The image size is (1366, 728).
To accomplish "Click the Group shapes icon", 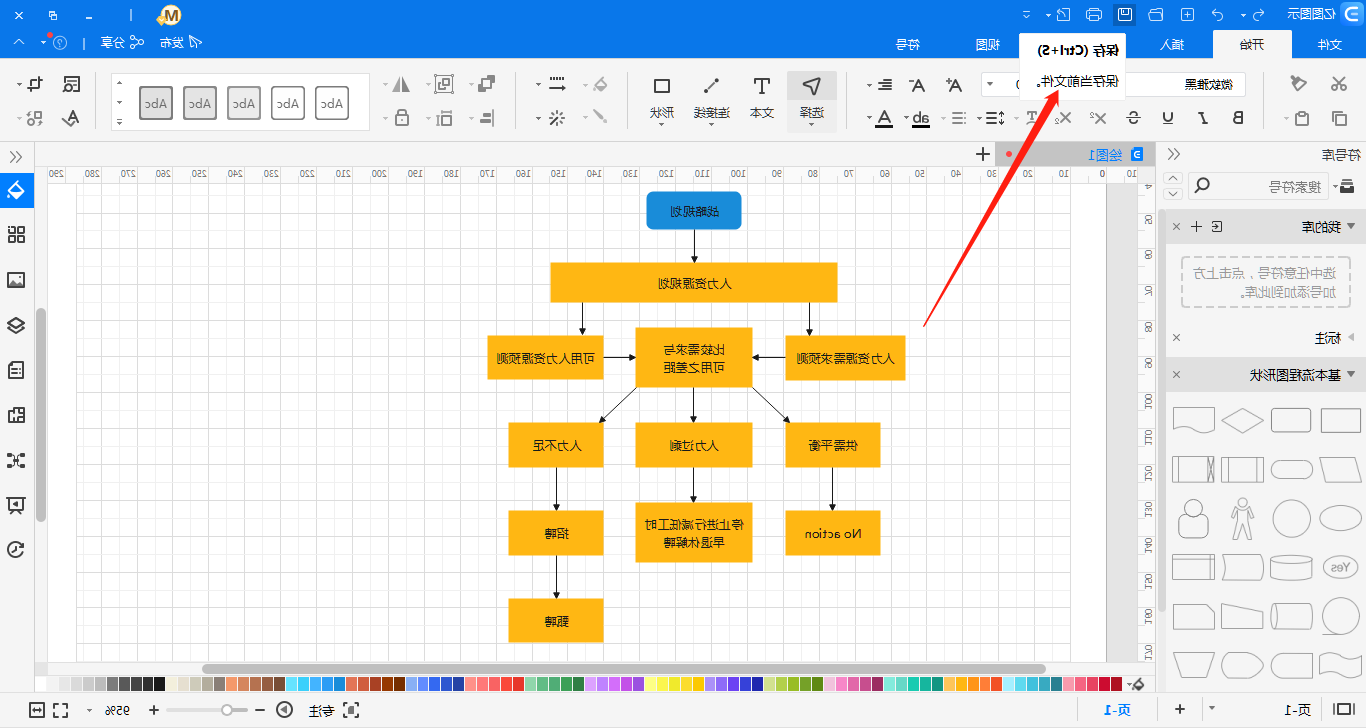I will click(x=445, y=84).
